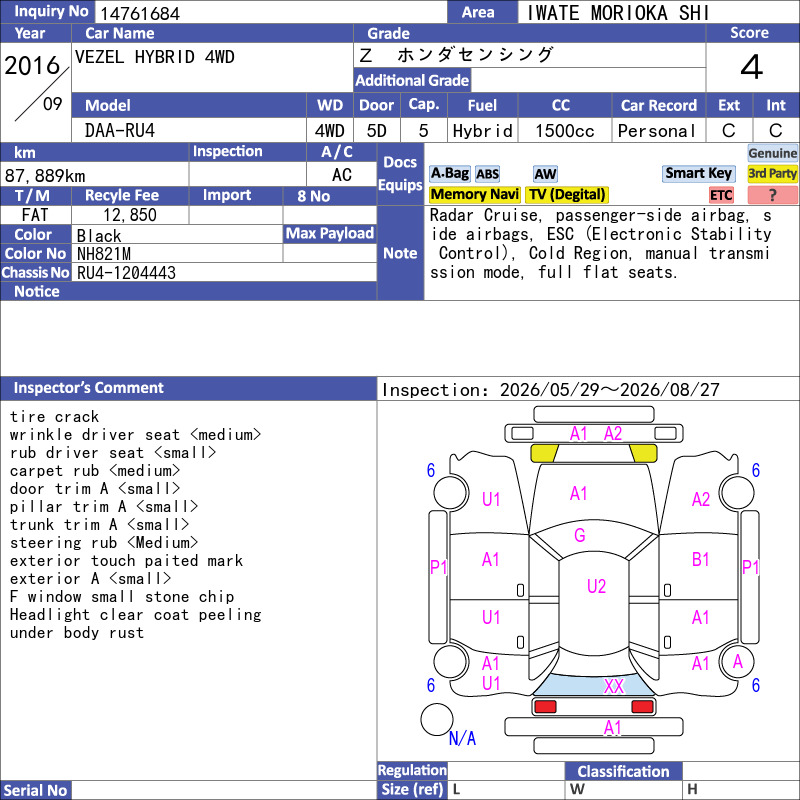Click the AC value under A/C

click(x=341, y=175)
